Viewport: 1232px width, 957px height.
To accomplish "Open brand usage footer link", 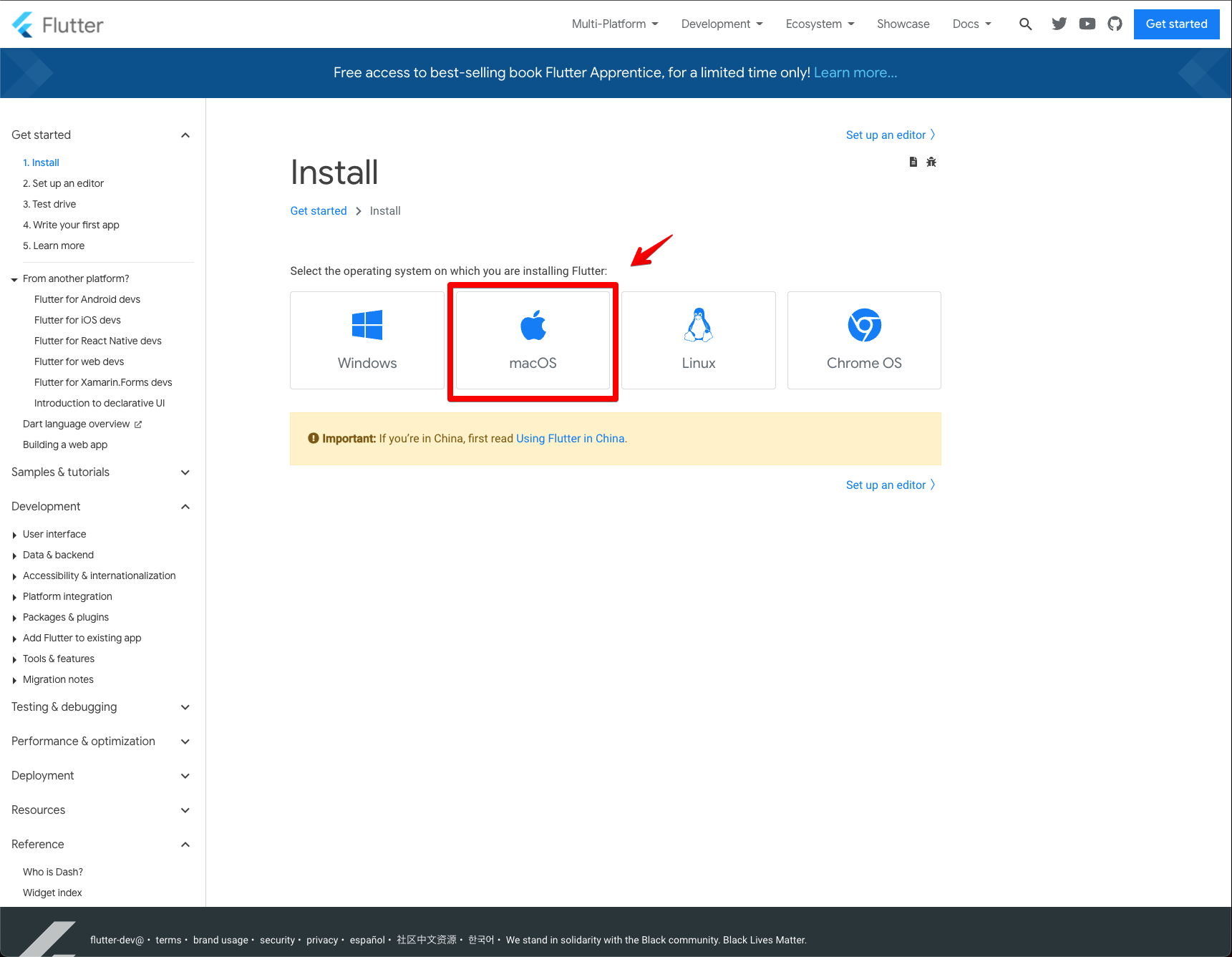I will click(x=220, y=940).
